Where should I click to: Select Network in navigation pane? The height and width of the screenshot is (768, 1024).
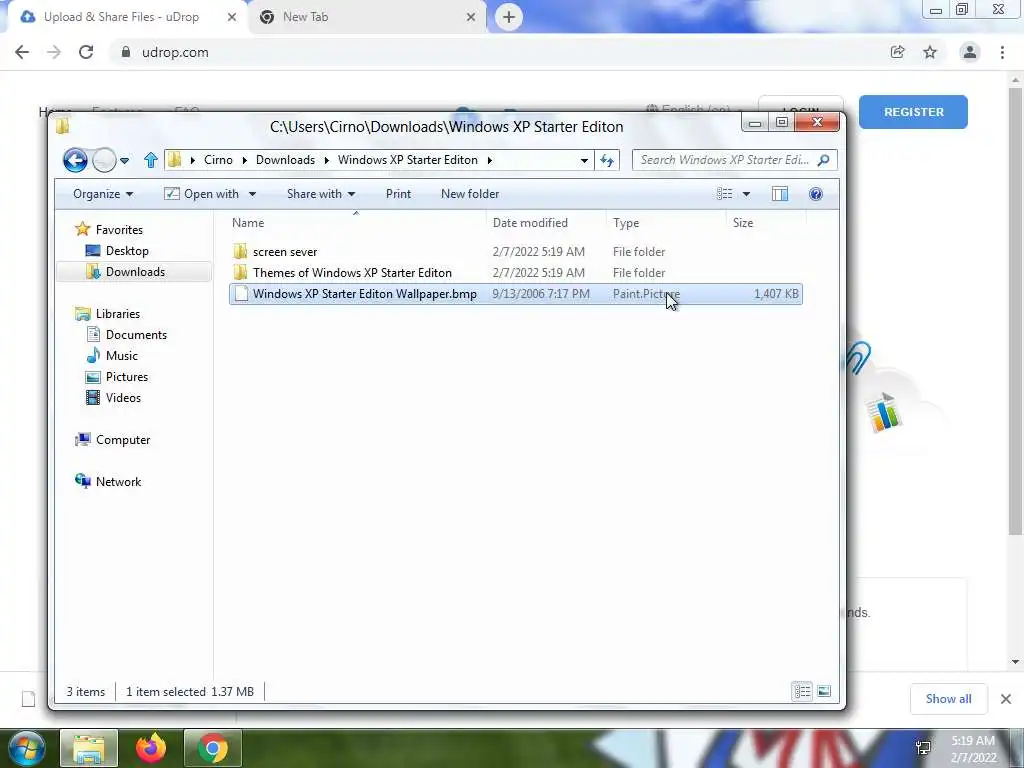pos(108,482)
